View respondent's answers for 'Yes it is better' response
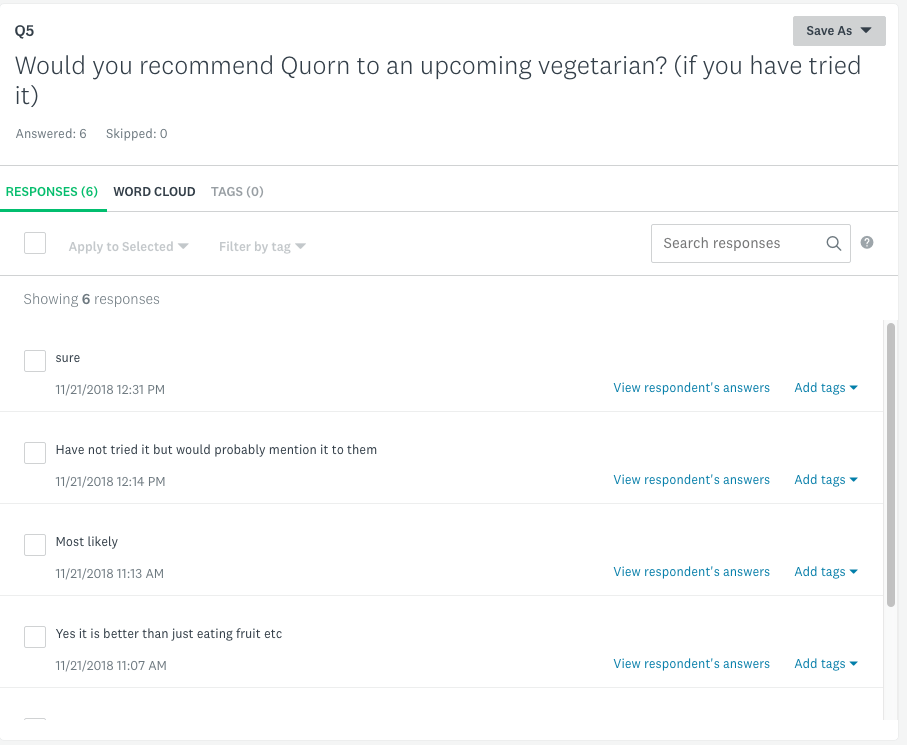This screenshot has width=907, height=745. 691,663
